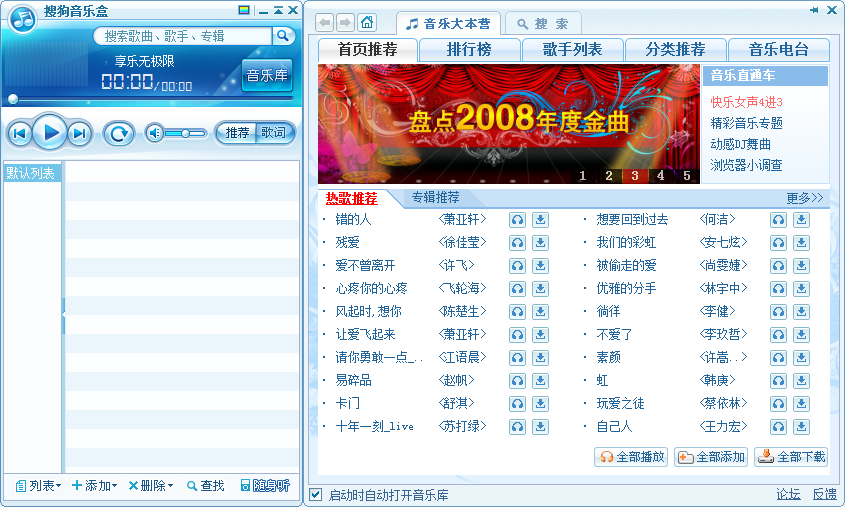
Task: Click 全部下载 download all button
Action: 791,457
